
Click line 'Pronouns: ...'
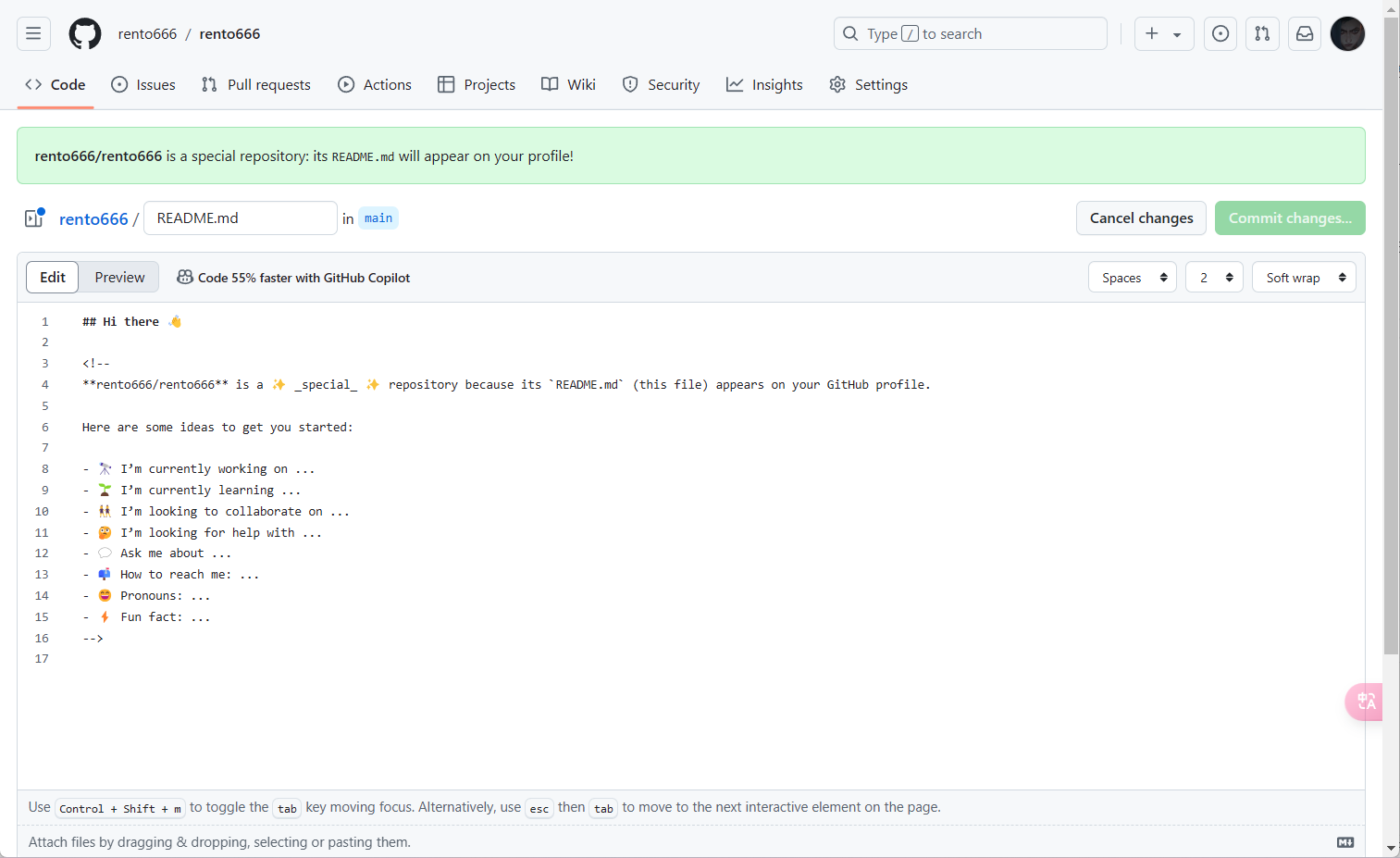tap(147, 596)
